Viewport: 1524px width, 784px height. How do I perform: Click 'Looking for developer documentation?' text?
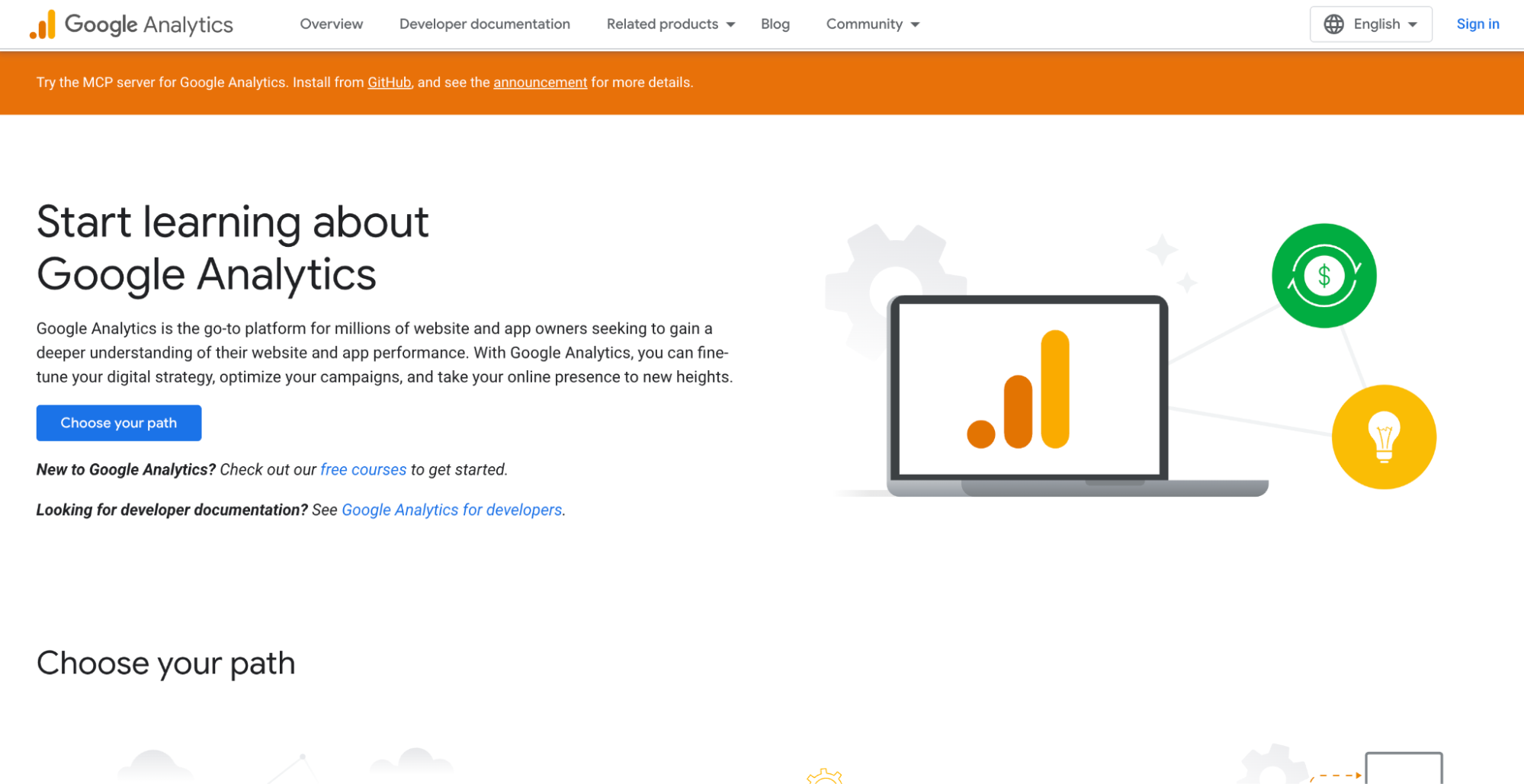click(172, 510)
